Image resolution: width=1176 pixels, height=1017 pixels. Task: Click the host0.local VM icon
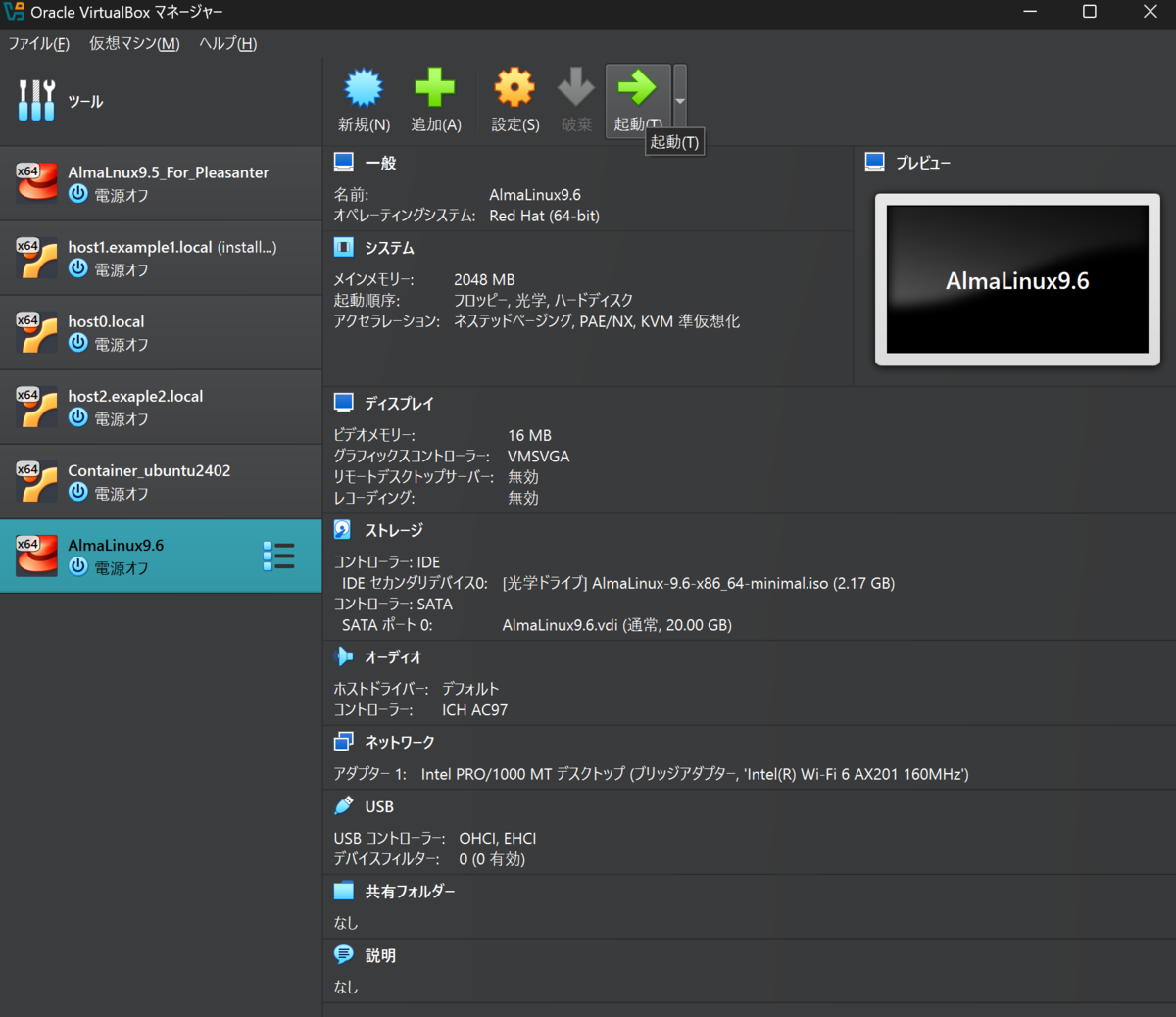tap(36, 331)
